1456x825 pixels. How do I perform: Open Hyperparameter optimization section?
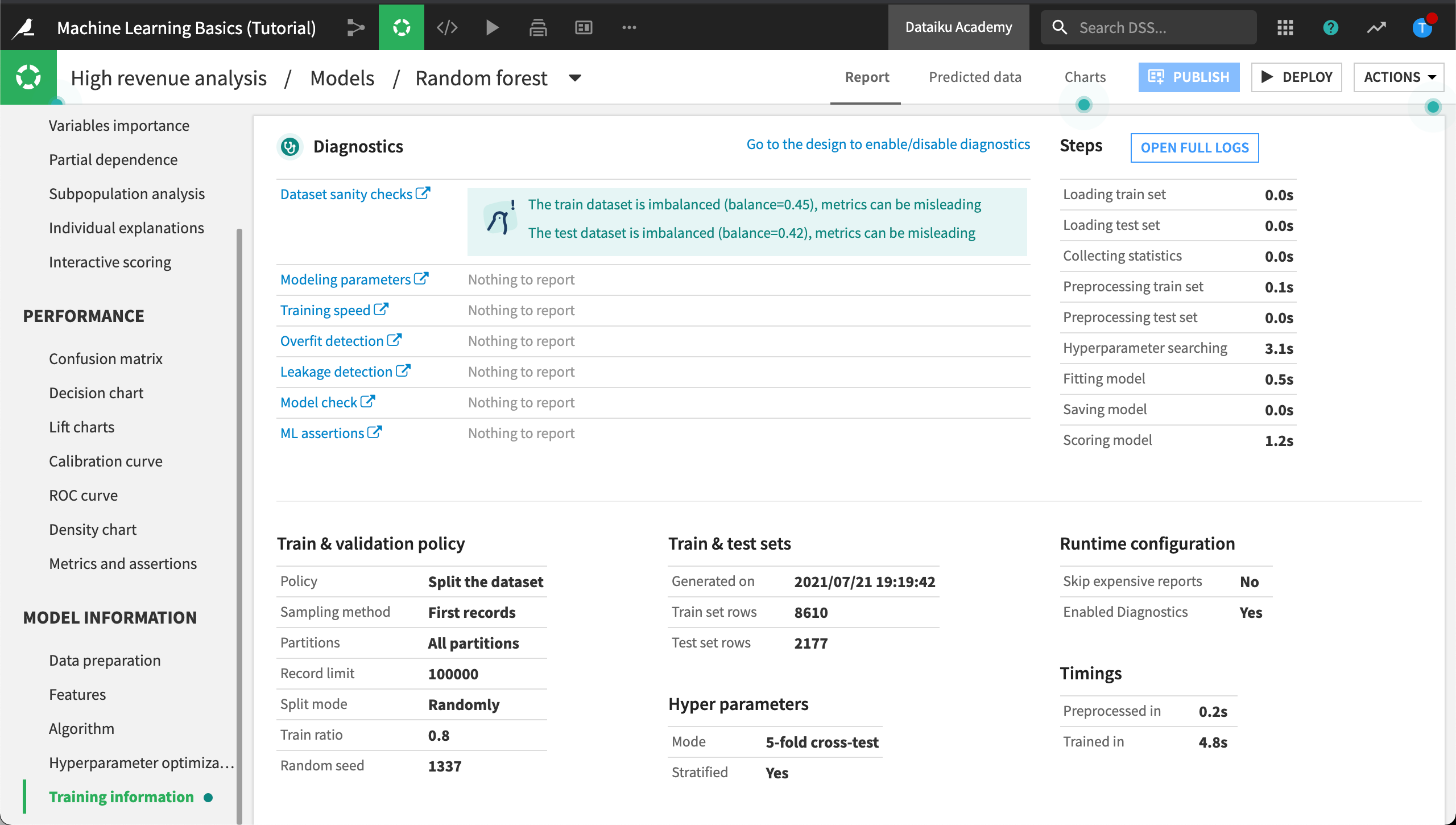click(141, 762)
